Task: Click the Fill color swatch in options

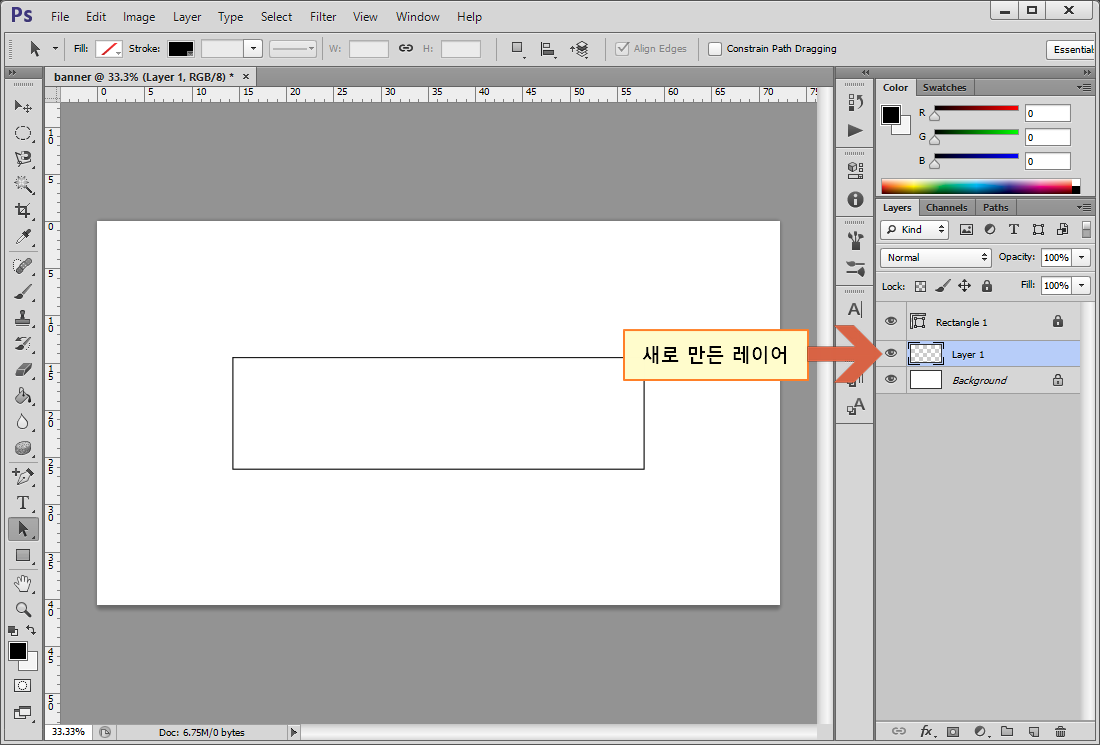Action: coord(109,48)
